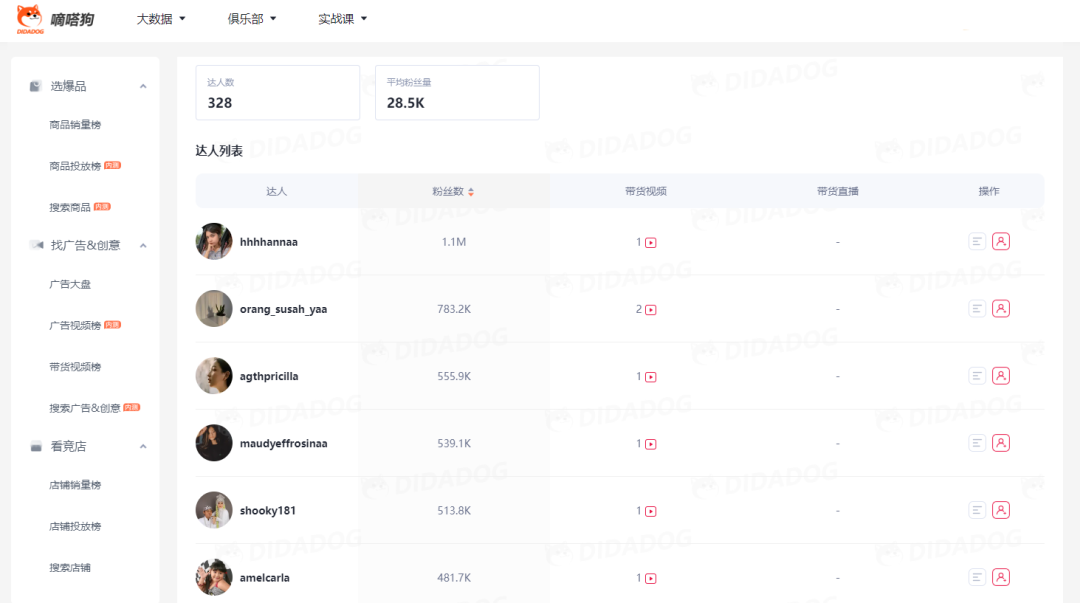Open 搜索广告&创意 page
Image resolution: width=1080 pixels, height=603 pixels.
pyautogui.click(x=85, y=408)
